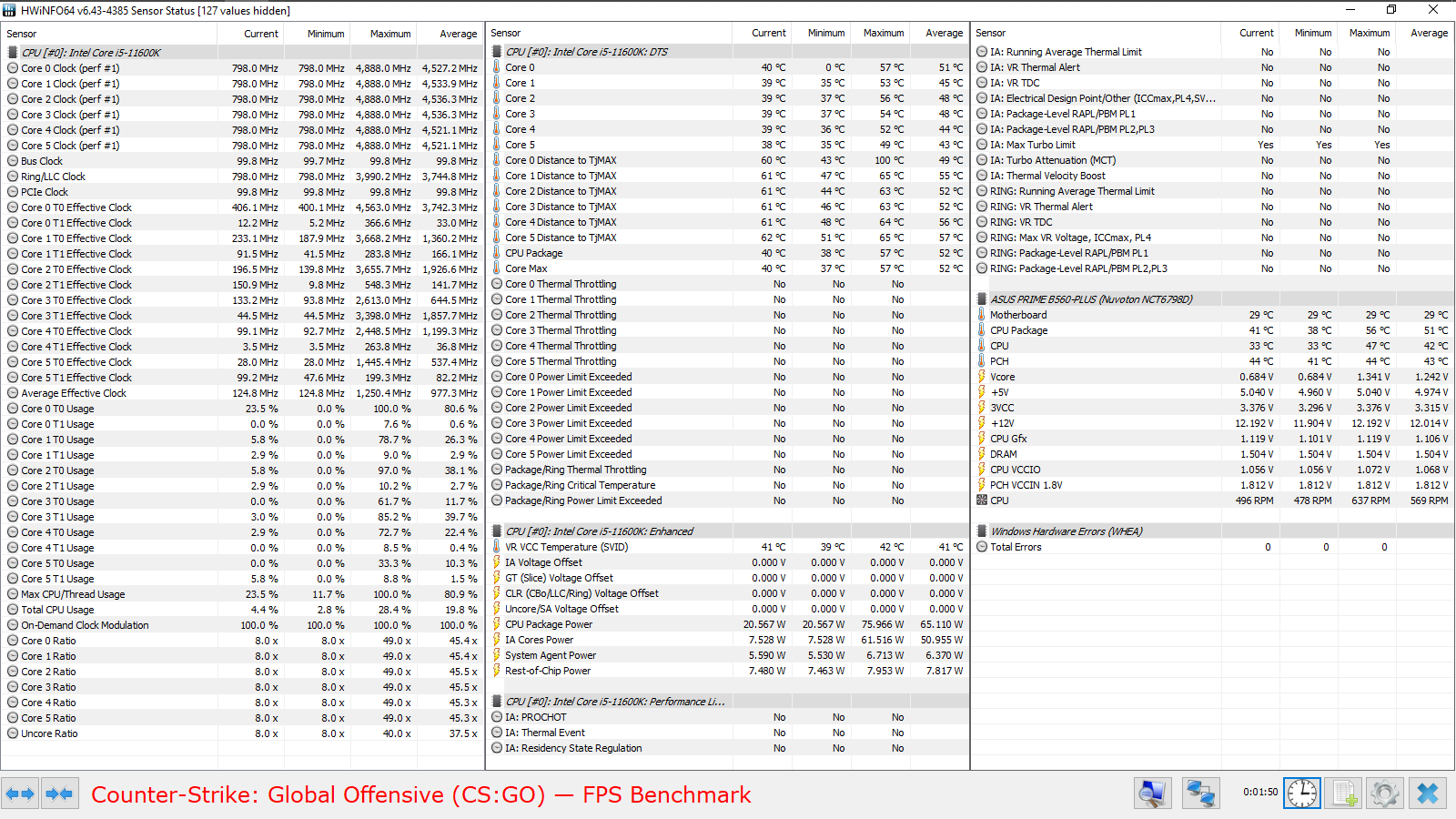Click the shrink sensor columns arrows button

(59, 794)
